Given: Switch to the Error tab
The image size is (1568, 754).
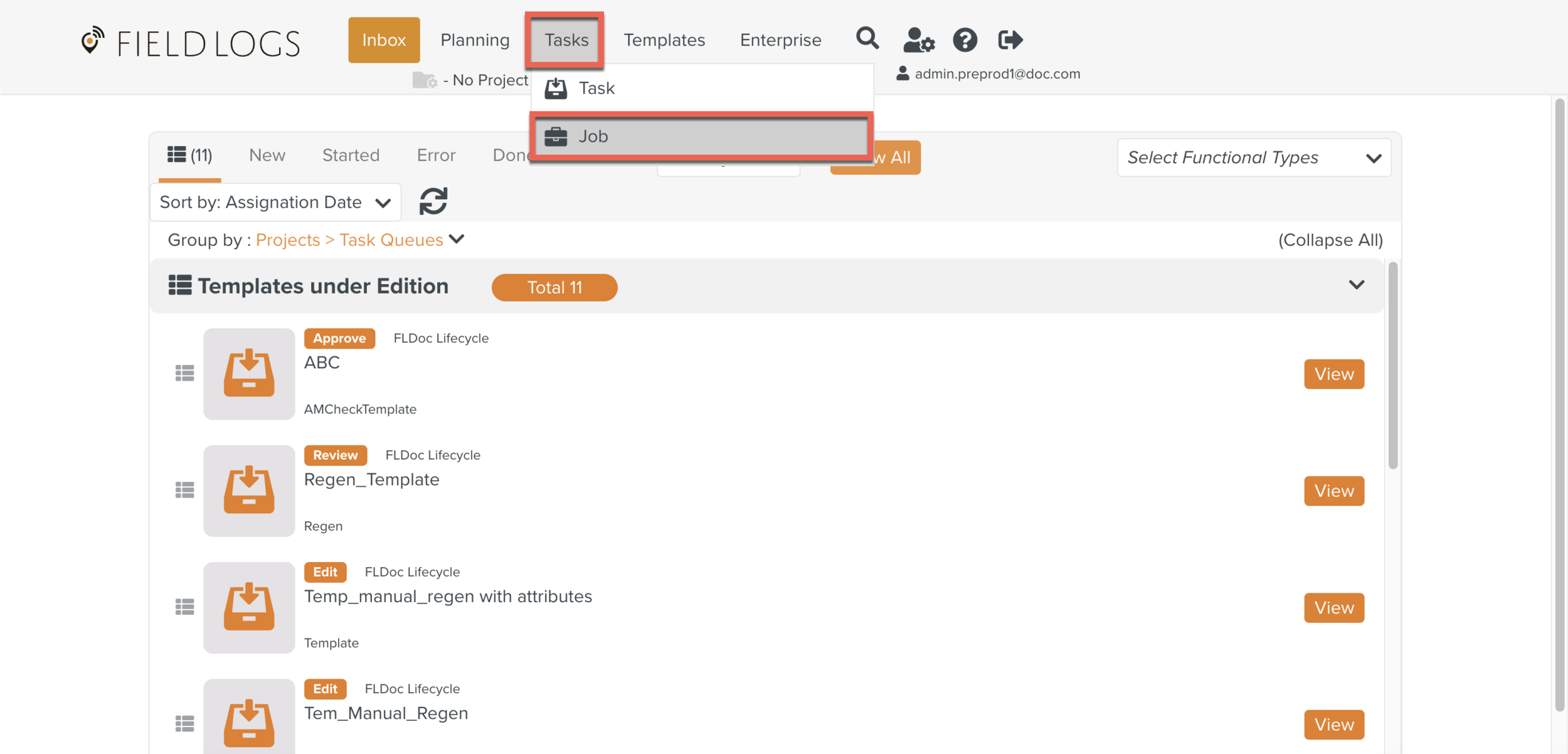Looking at the screenshot, I should [x=436, y=155].
